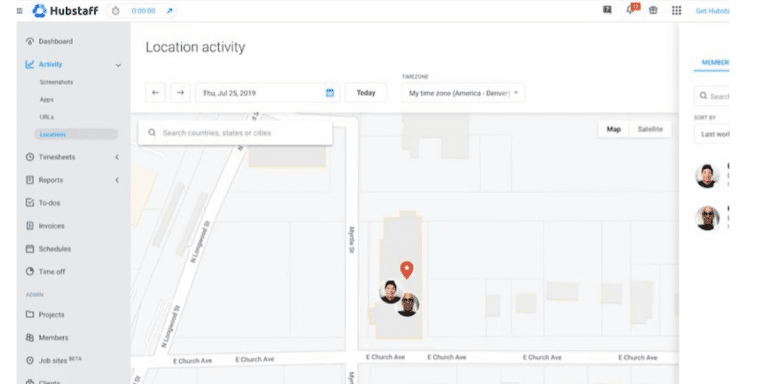Expand Timesheets chevron
This screenshot has width=768, height=384.
117,157
